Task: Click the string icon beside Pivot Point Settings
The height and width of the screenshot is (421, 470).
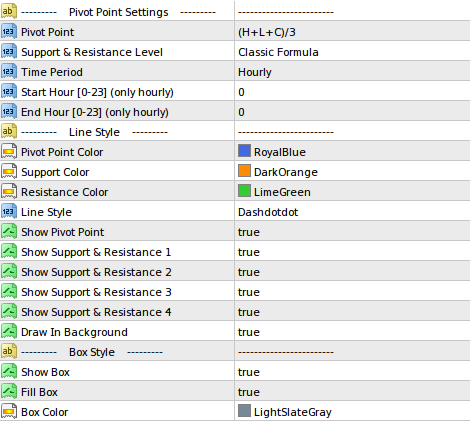Action: click(x=9, y=11)
